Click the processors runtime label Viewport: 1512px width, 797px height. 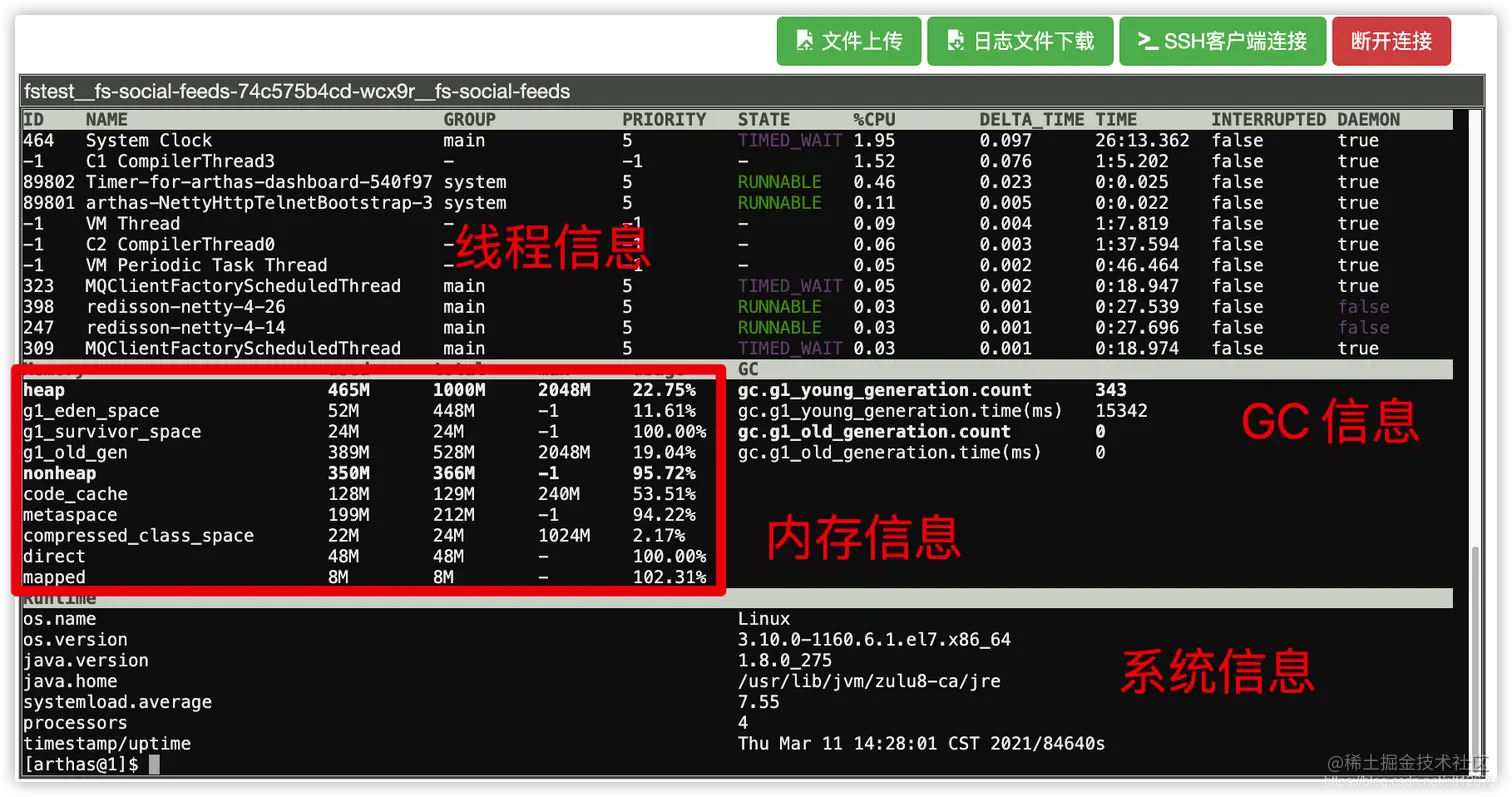point(75,723)
